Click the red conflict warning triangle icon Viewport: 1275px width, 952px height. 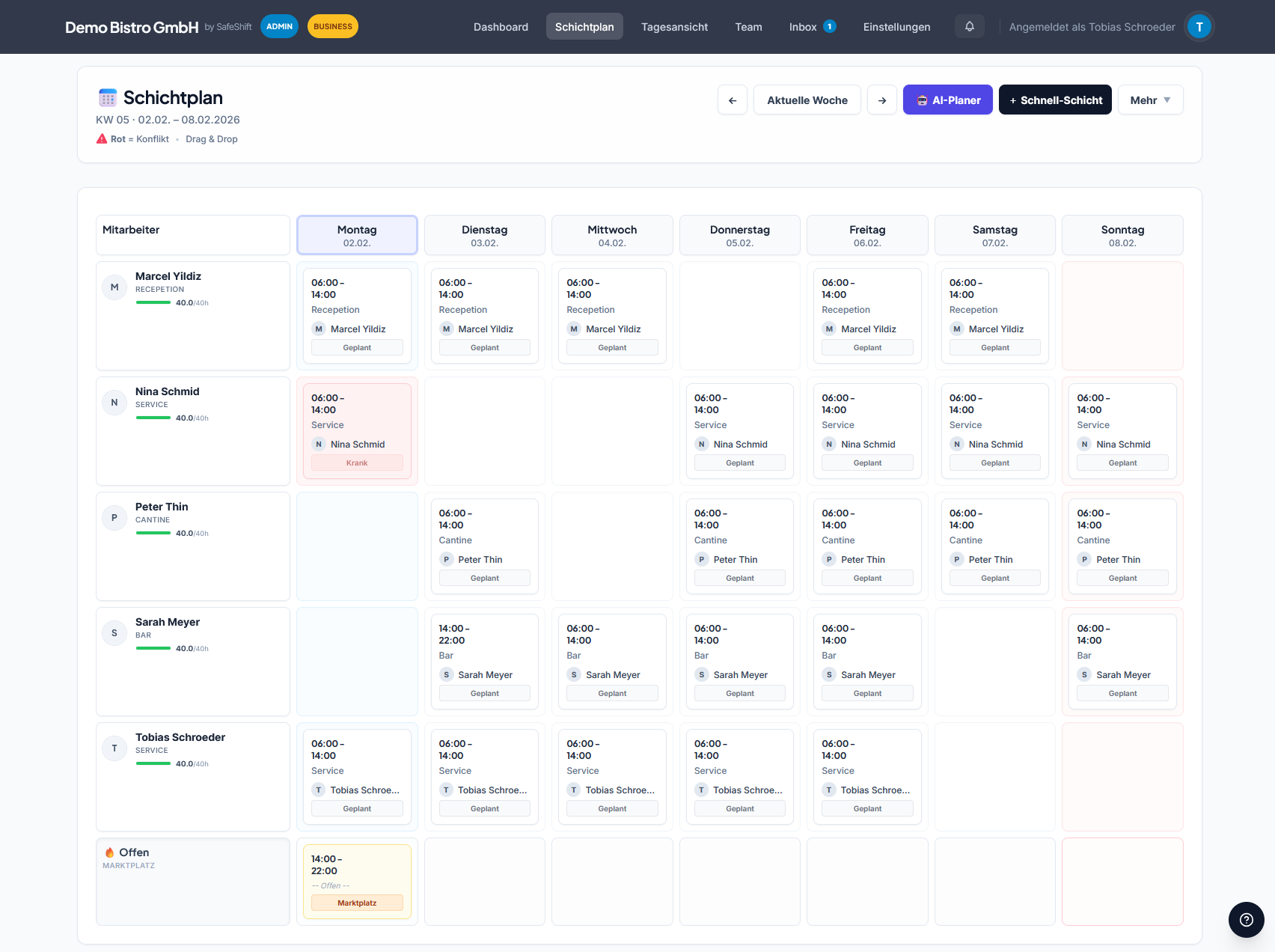[102, 138]
